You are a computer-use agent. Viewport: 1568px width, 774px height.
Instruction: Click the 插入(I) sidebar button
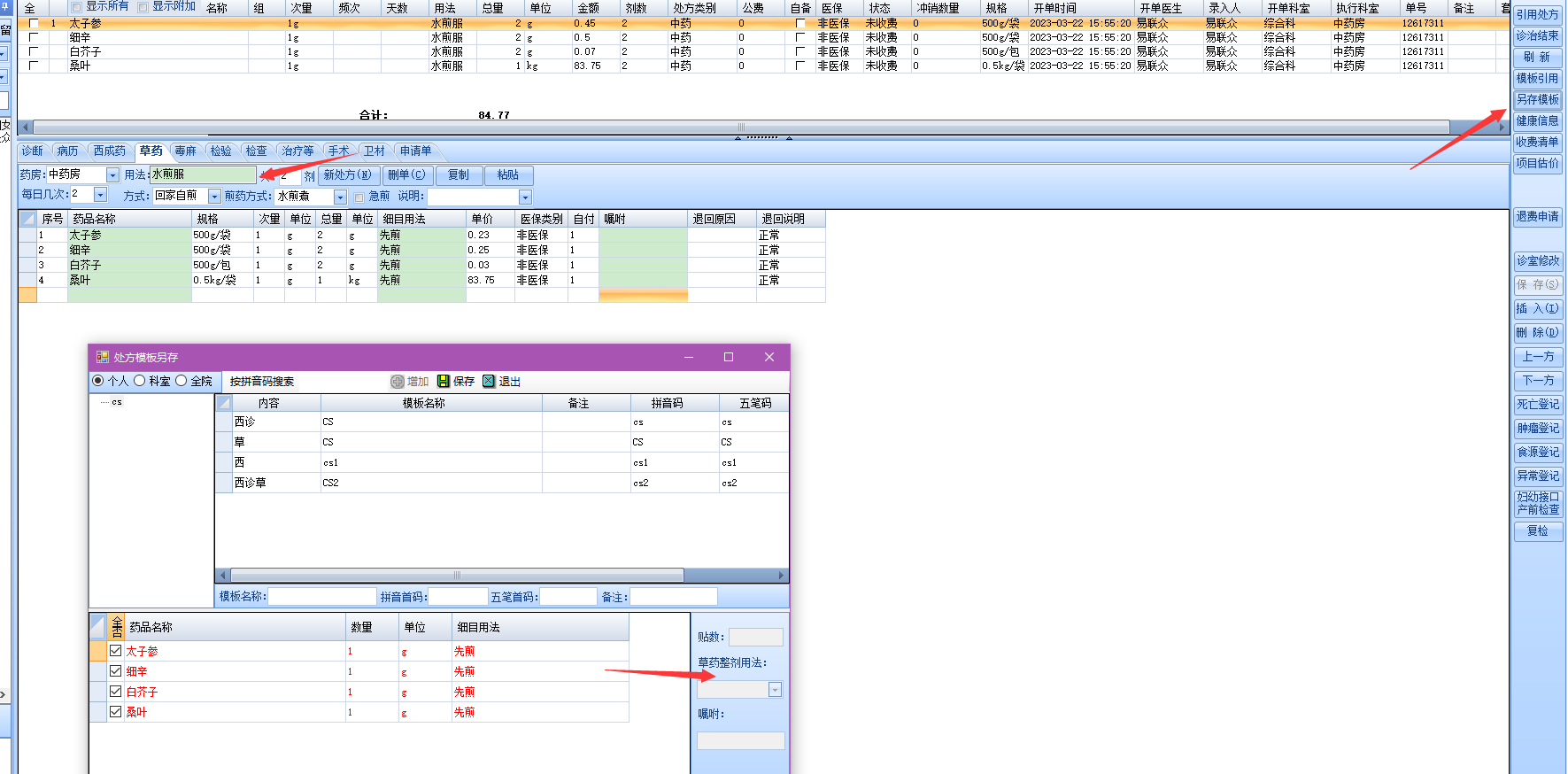click(1538, 309)
